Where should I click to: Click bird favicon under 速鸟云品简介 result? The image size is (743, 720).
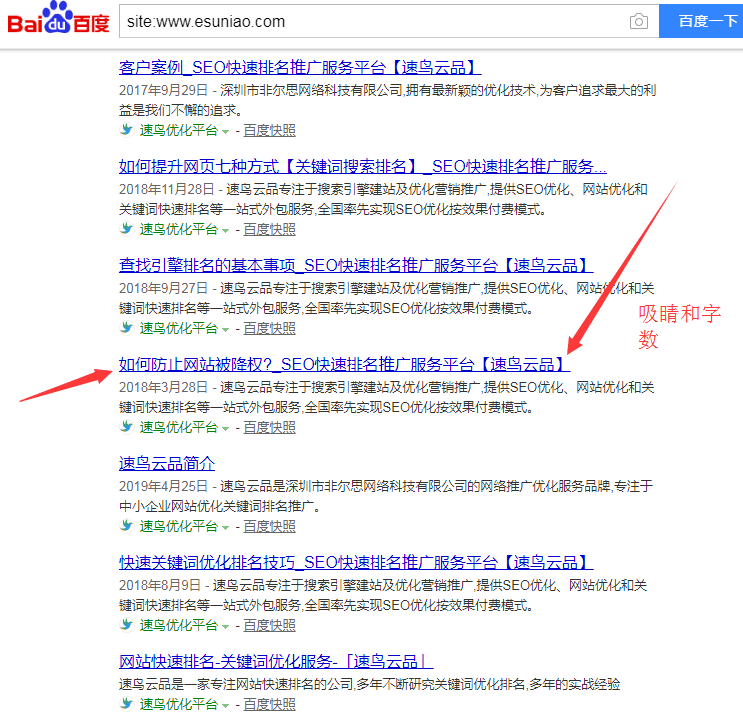coord(127,526)
